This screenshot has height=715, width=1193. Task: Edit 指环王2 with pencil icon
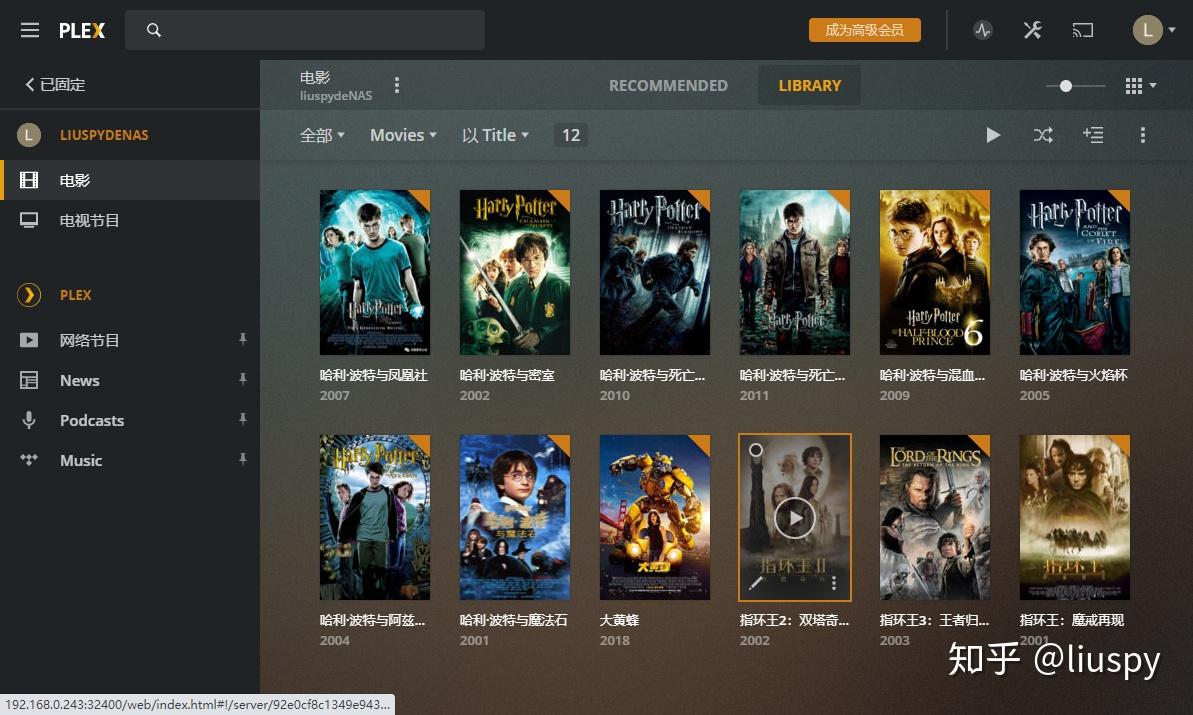(x=756, y=583)
